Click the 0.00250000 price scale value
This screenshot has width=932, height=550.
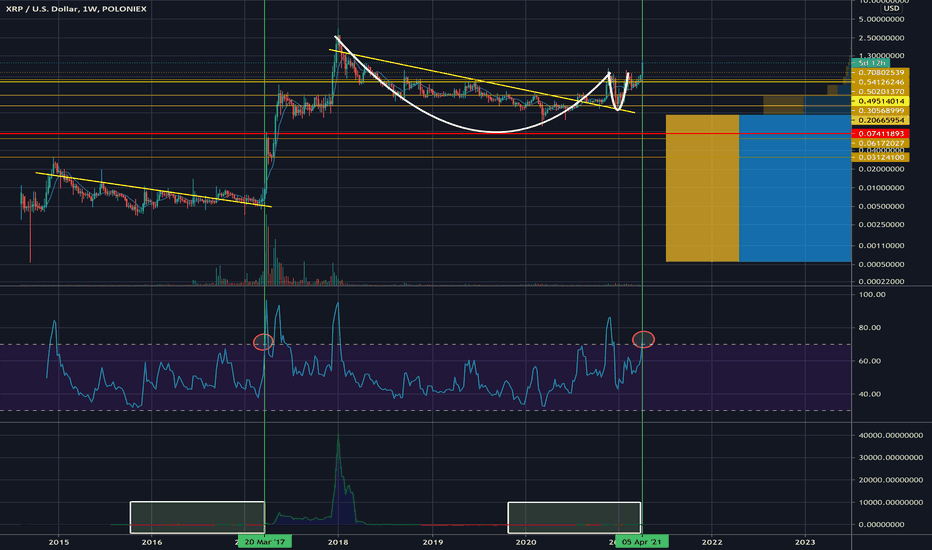click(881, 225)
